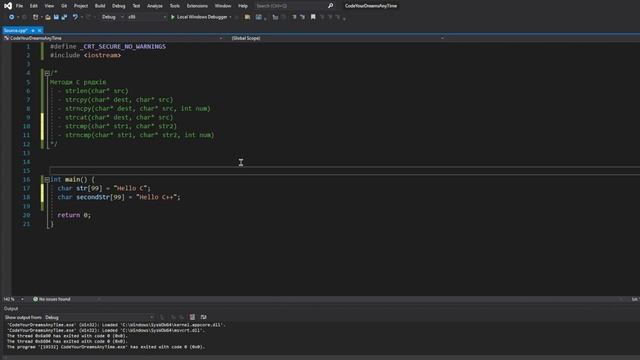Screen dimensions: 640x360
Task: Click the <iostream> include text
Action: (102, 56)
